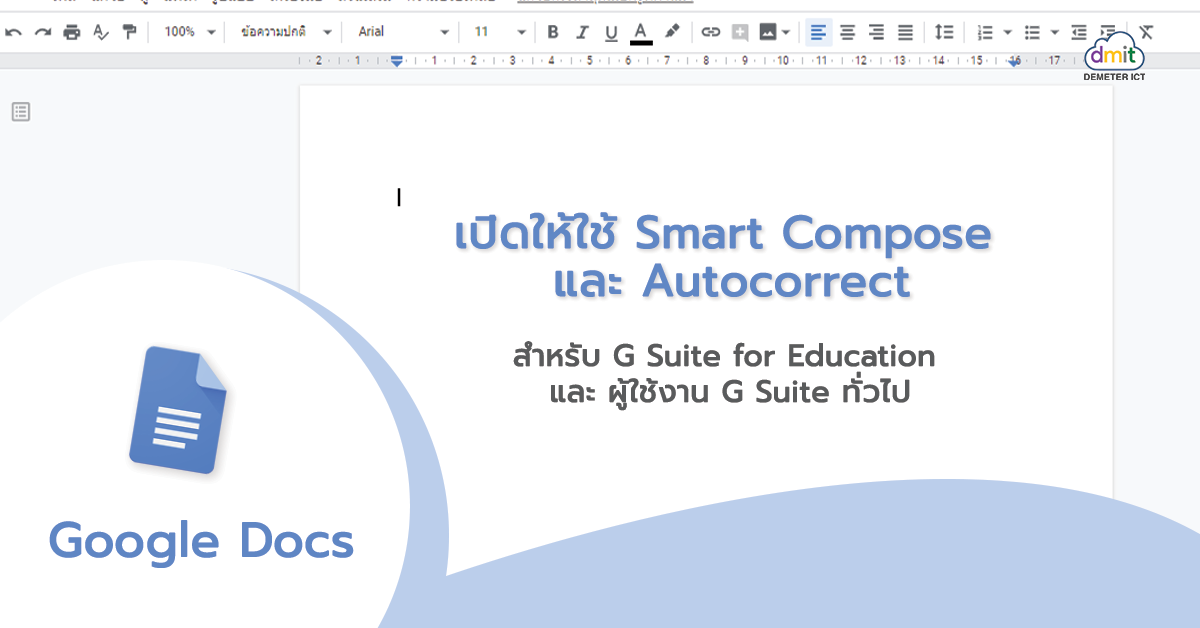
Task: Click the right indent ruler marker
Action: 1014,62
